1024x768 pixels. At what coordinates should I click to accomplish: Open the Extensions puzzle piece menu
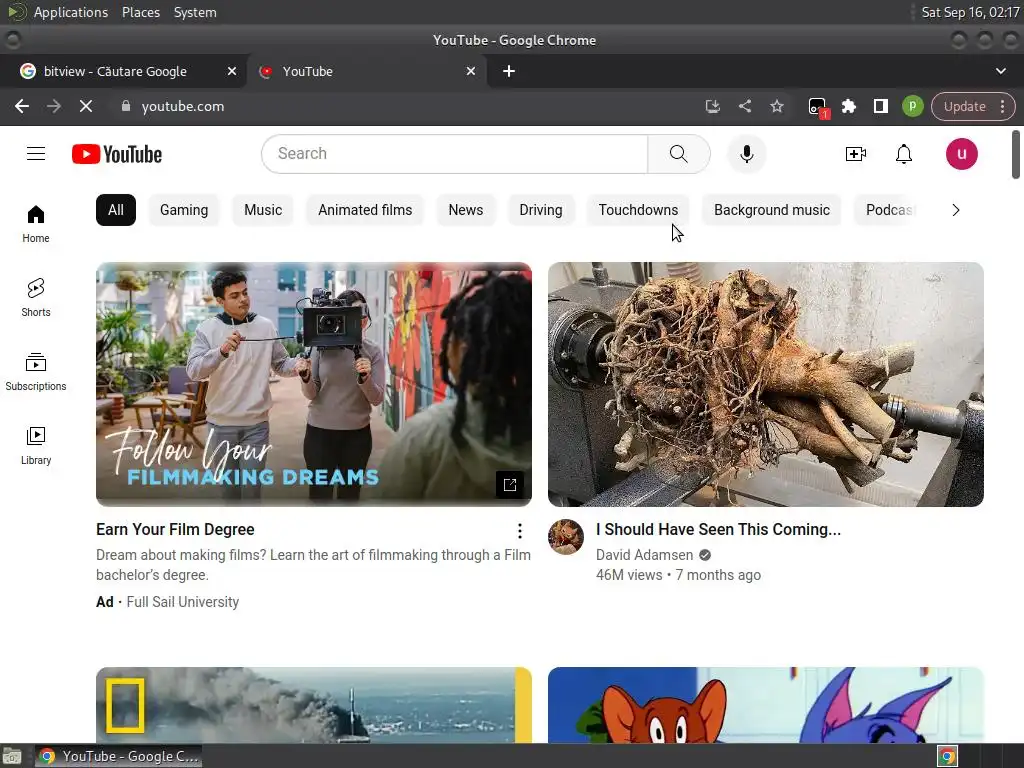point(848,106)
